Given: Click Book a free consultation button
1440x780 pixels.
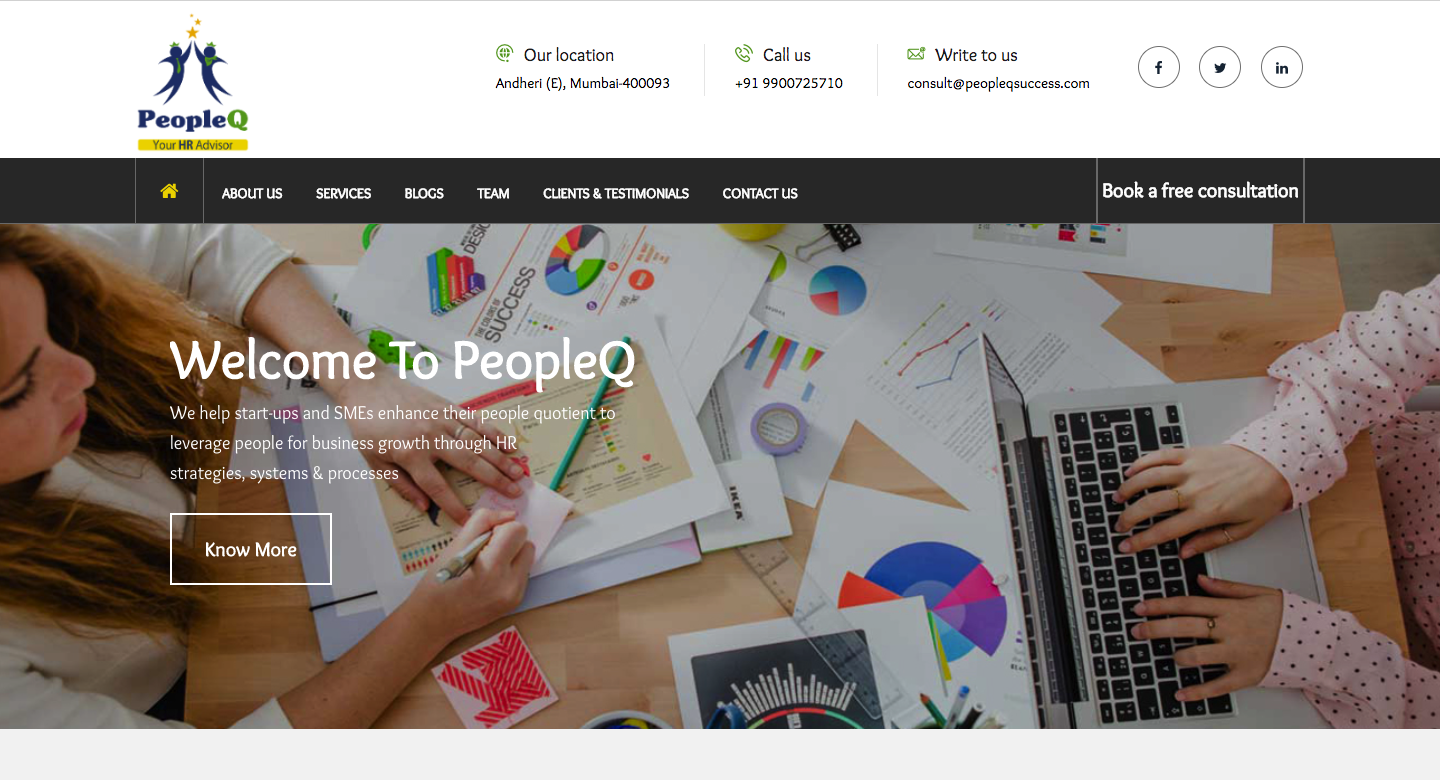Looking at the screenshot, I should [x=1200, y=191].
